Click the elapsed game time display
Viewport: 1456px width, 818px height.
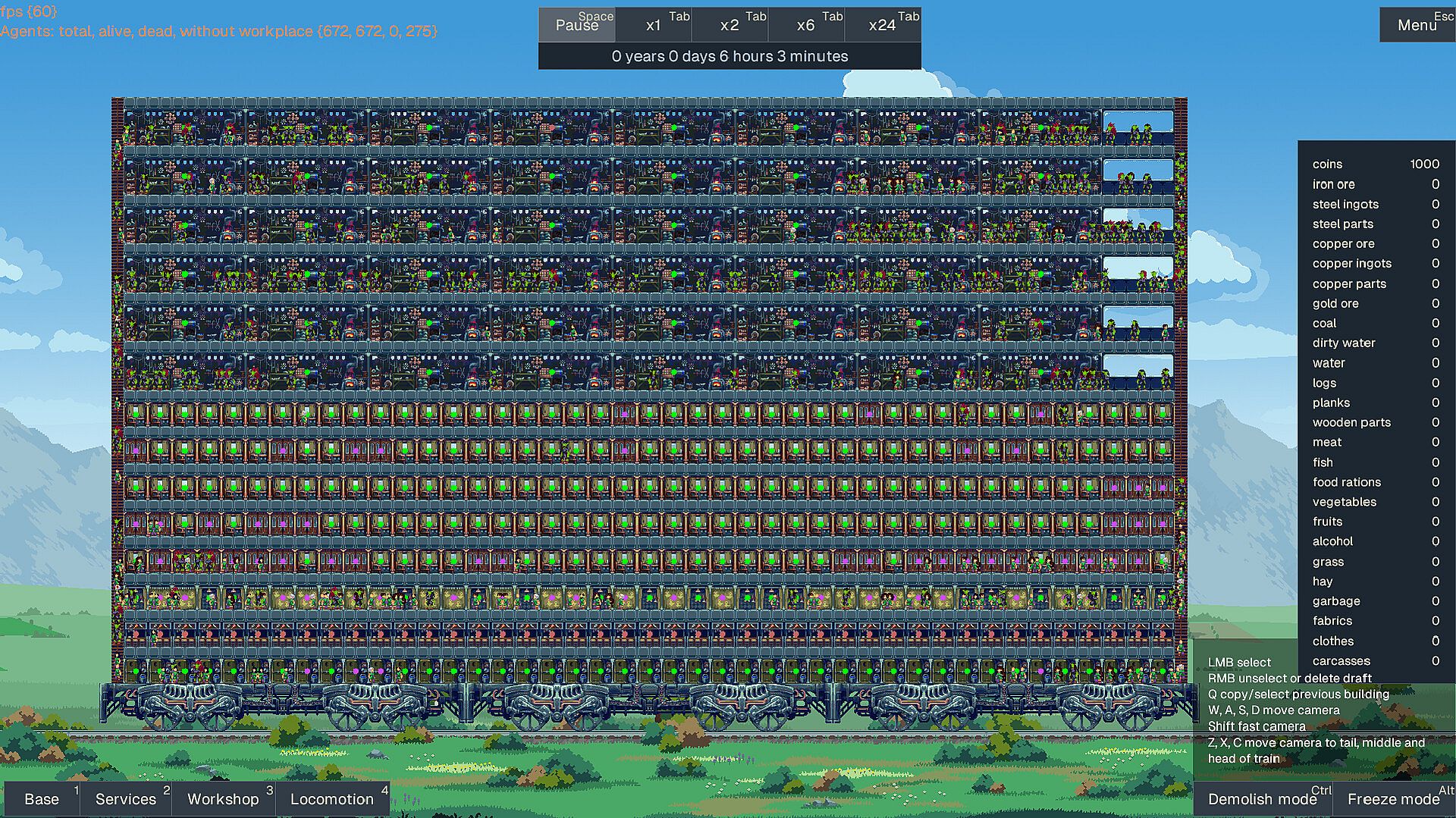[x=730, y=56]
